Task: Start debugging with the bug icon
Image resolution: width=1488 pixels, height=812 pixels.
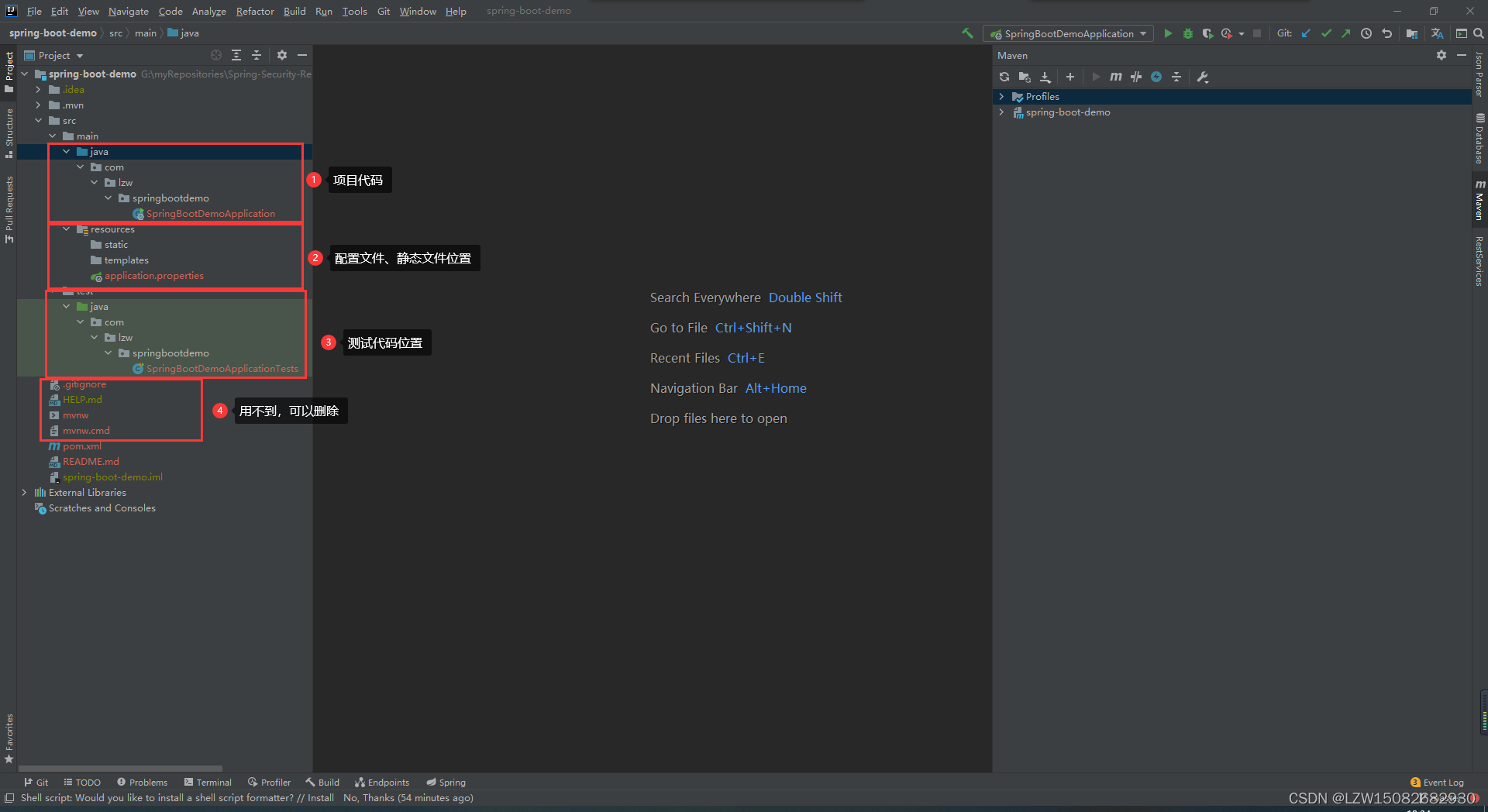Action: [x=1188, y=33]
